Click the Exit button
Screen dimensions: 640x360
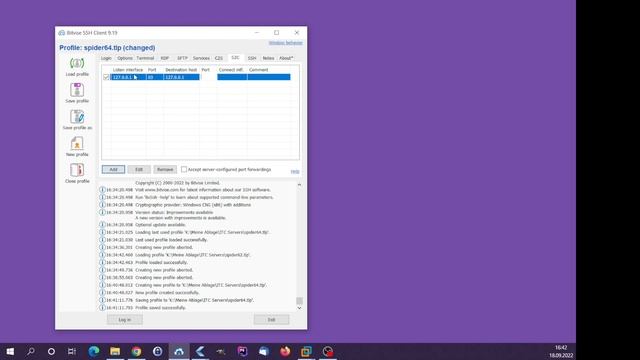271,320
